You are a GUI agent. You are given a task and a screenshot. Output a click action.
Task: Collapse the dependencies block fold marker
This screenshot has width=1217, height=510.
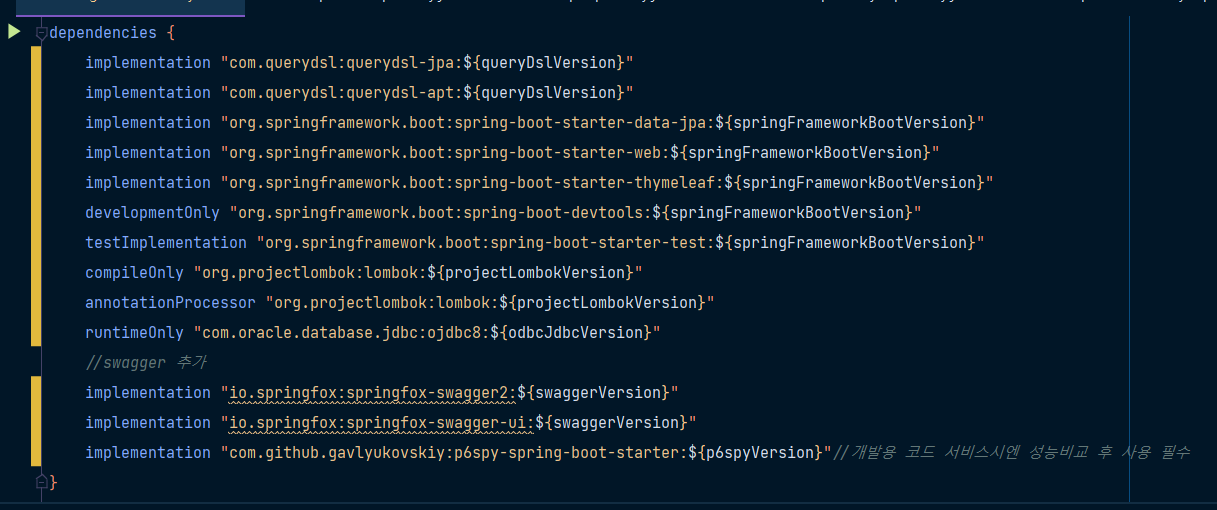41,33
